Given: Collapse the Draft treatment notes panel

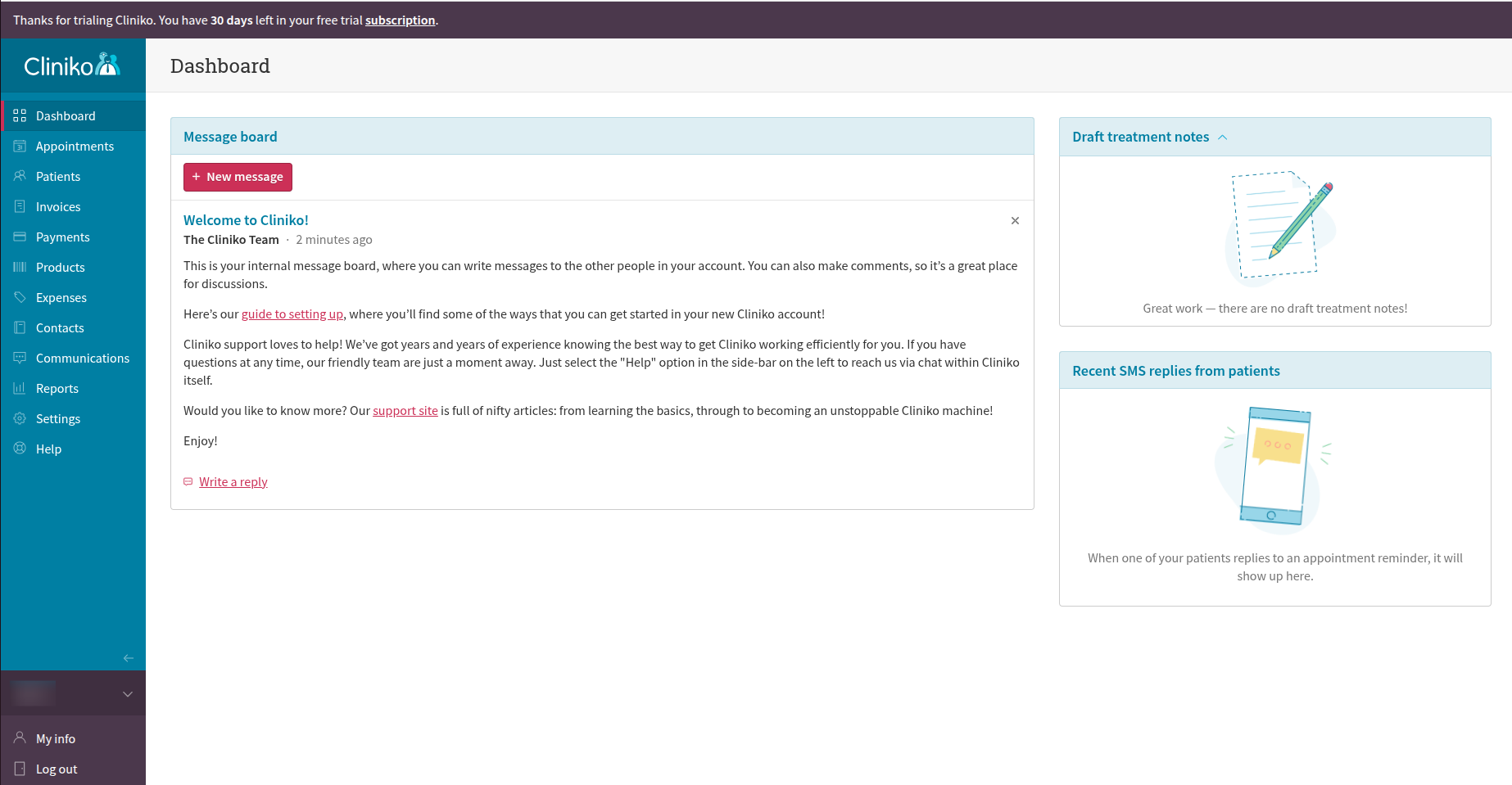Looking at the screenshot, I should [x=1223, y=137].
